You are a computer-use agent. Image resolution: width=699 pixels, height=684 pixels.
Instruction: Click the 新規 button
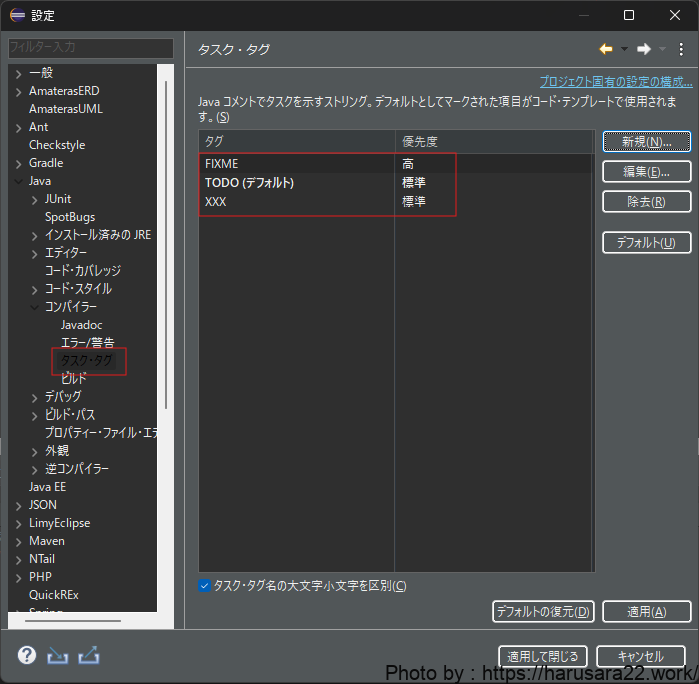[x=646, y=142]
